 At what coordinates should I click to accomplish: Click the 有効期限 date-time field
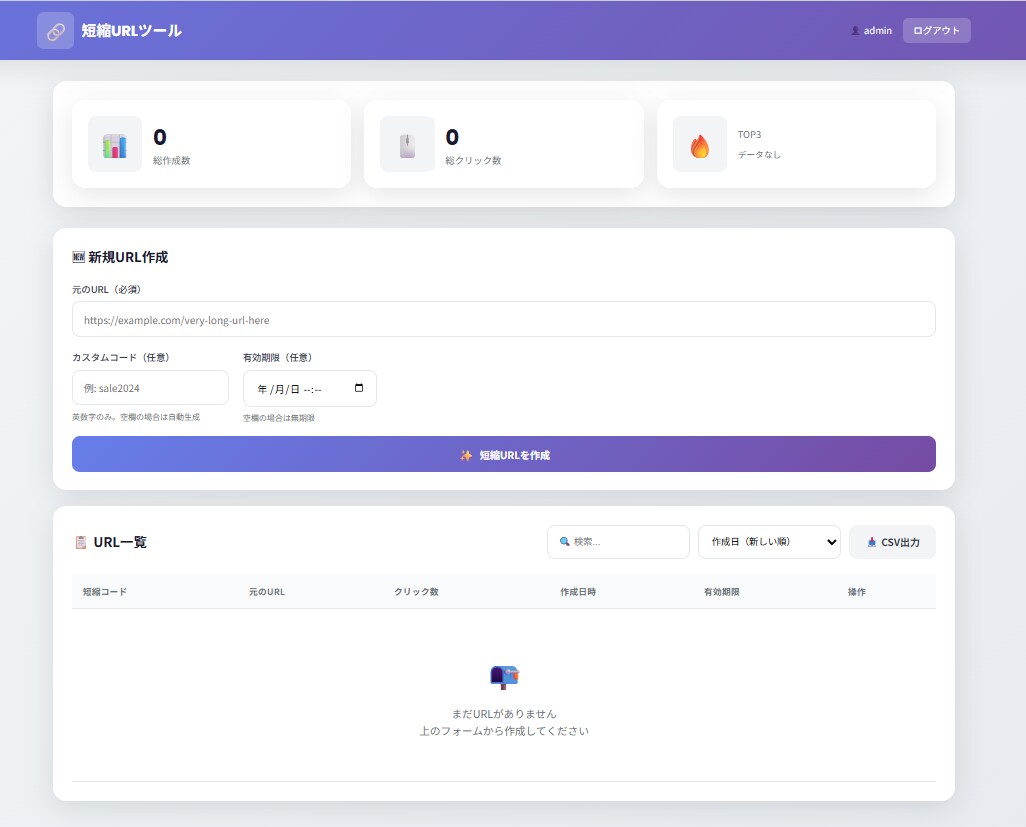coord(310,389)
